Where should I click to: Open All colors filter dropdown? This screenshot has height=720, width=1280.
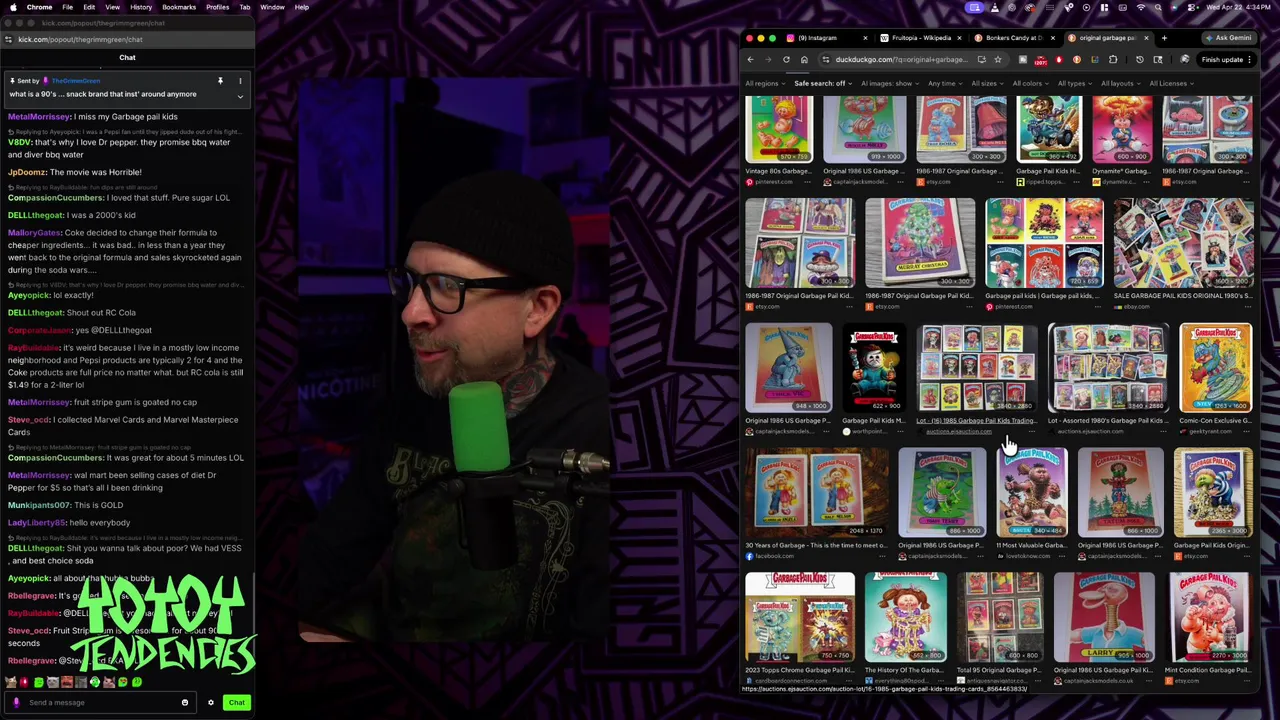[1030, 84]
